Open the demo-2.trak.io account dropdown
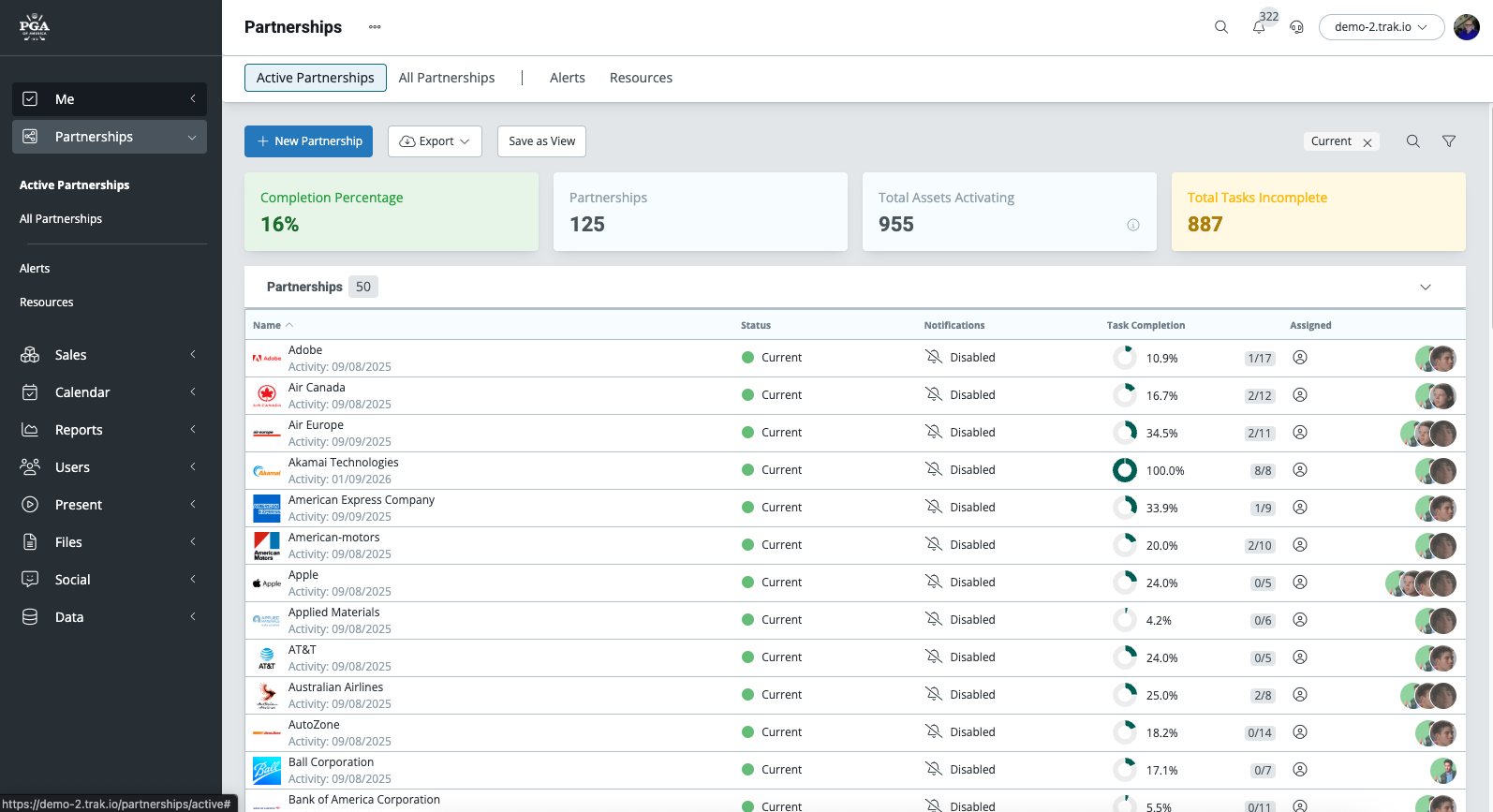This screenshot has height=812, width=1493. coord(1381,27)
